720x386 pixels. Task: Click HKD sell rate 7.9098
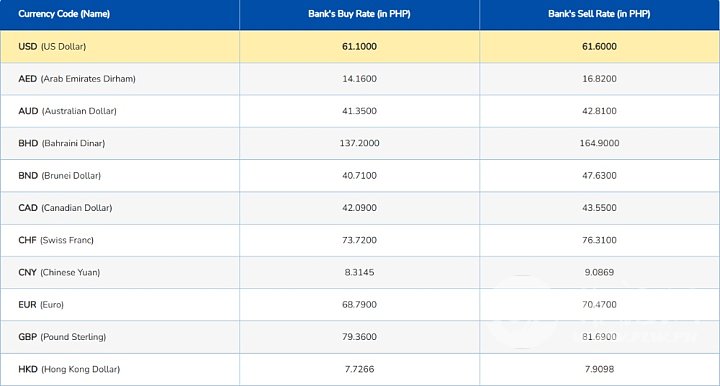599,369
